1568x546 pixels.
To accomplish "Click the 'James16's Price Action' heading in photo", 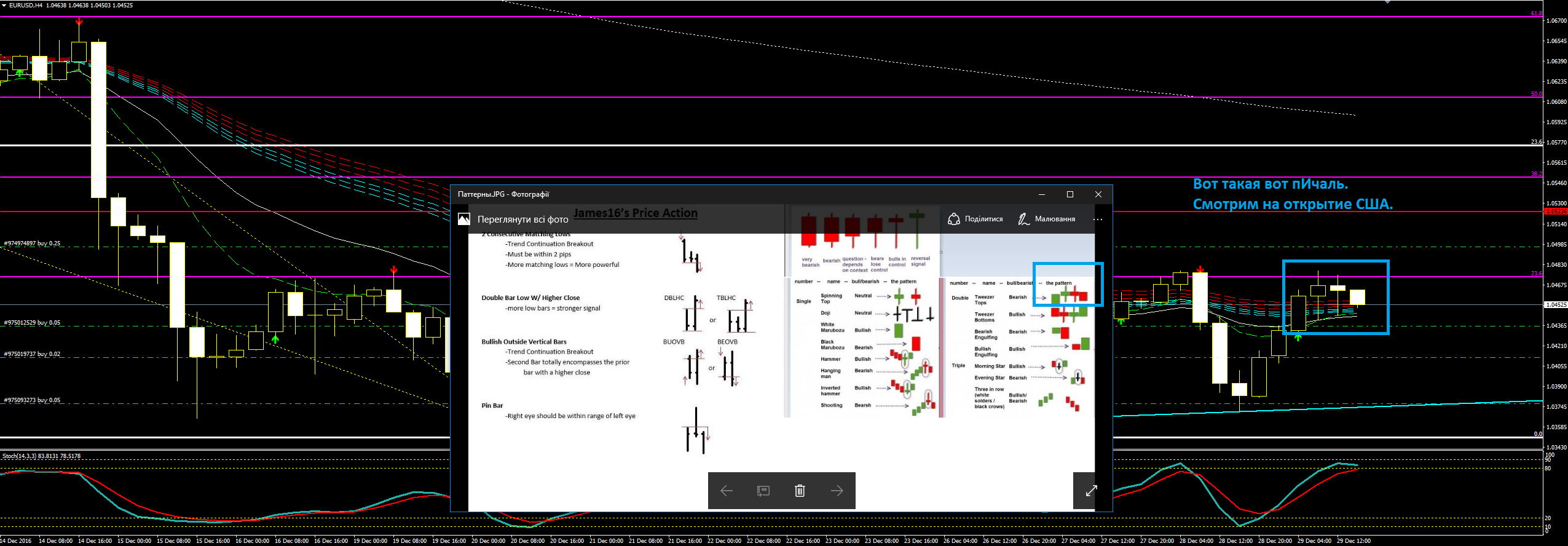I will pos(636,213).
